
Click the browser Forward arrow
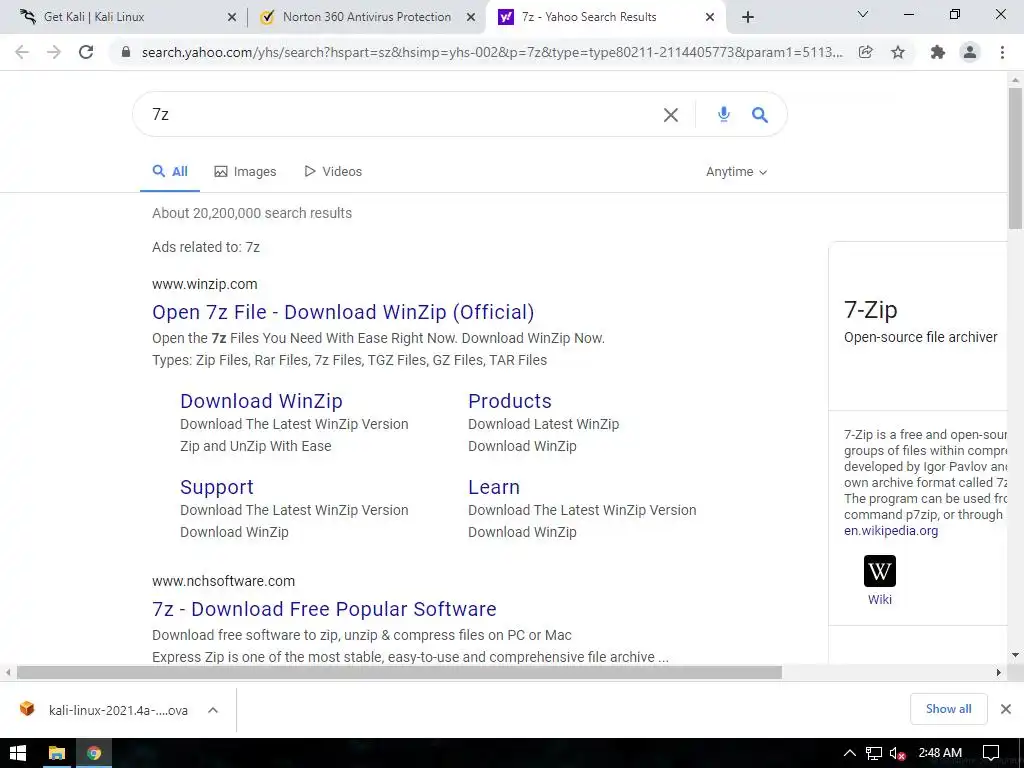(54, 52)
